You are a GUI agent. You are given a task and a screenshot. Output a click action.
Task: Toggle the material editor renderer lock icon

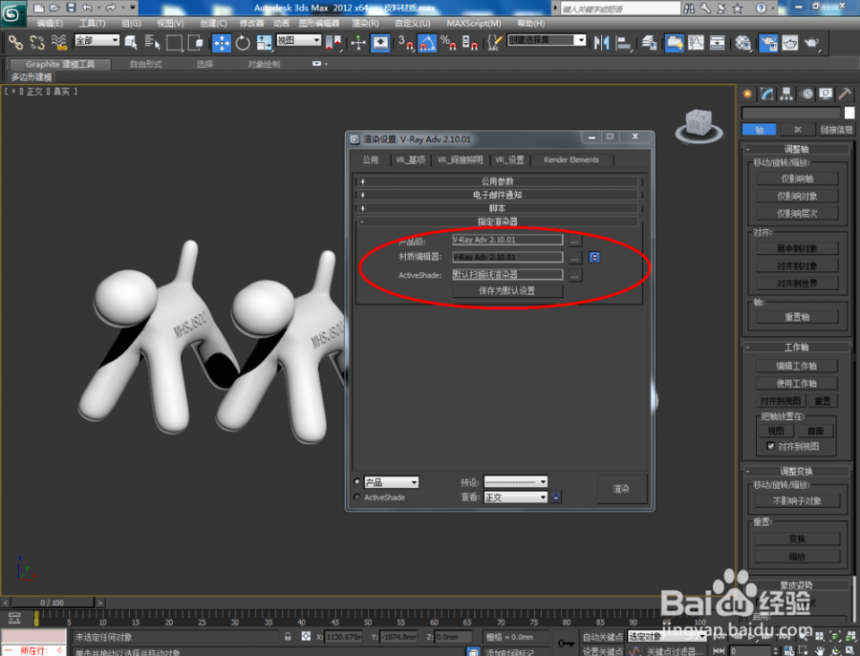(594, 257)
